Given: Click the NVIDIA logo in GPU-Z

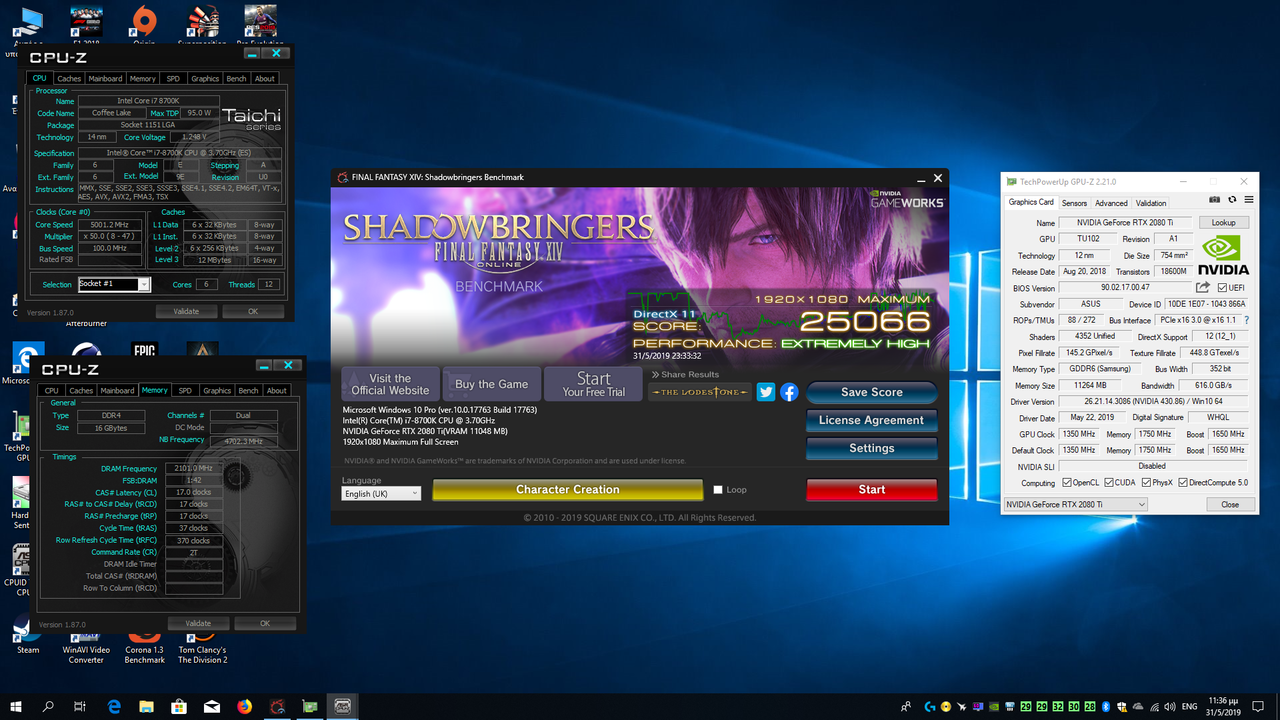Looking at the screenshot, I should coord(1224,255).
